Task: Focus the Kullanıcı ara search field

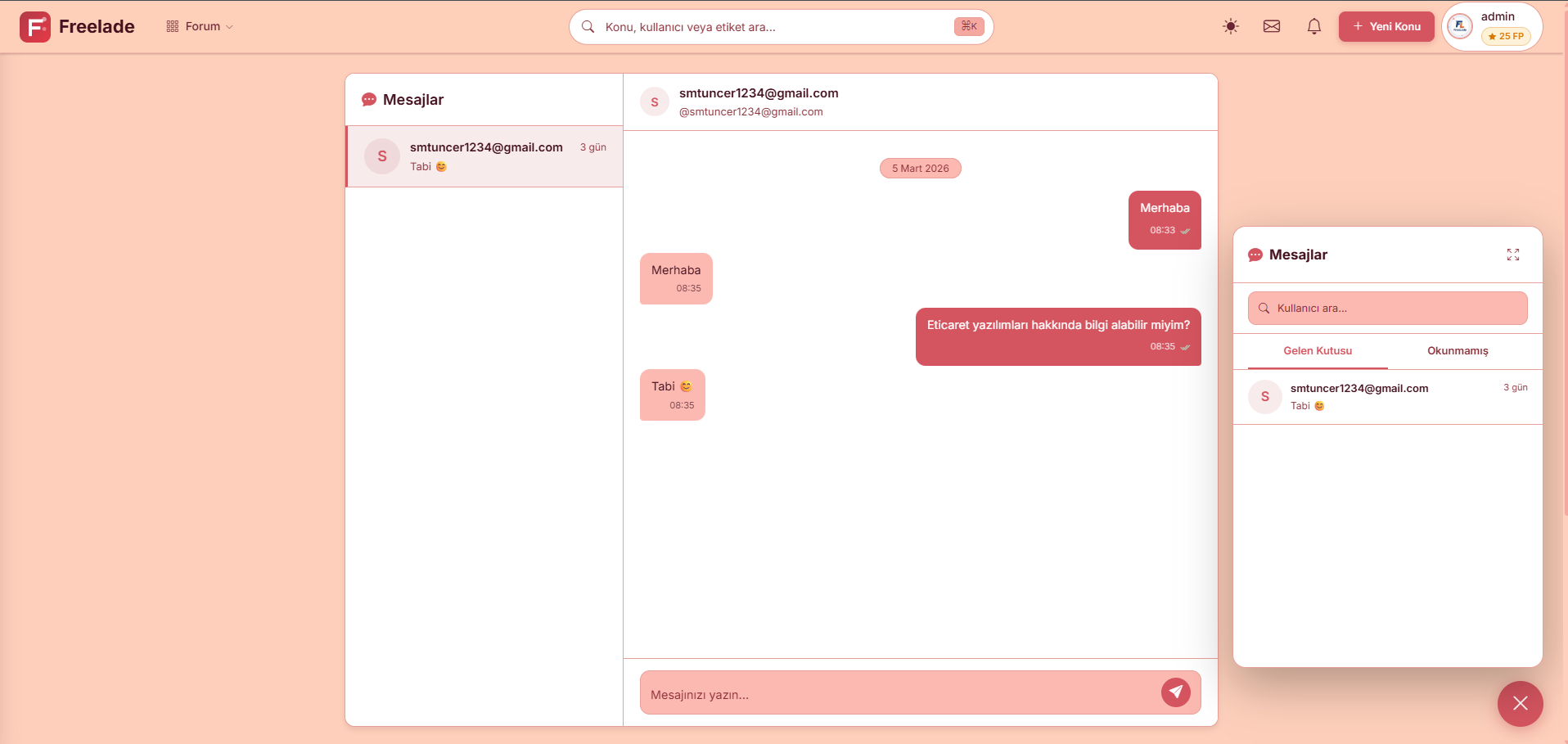Action: tap(1388, 309)
